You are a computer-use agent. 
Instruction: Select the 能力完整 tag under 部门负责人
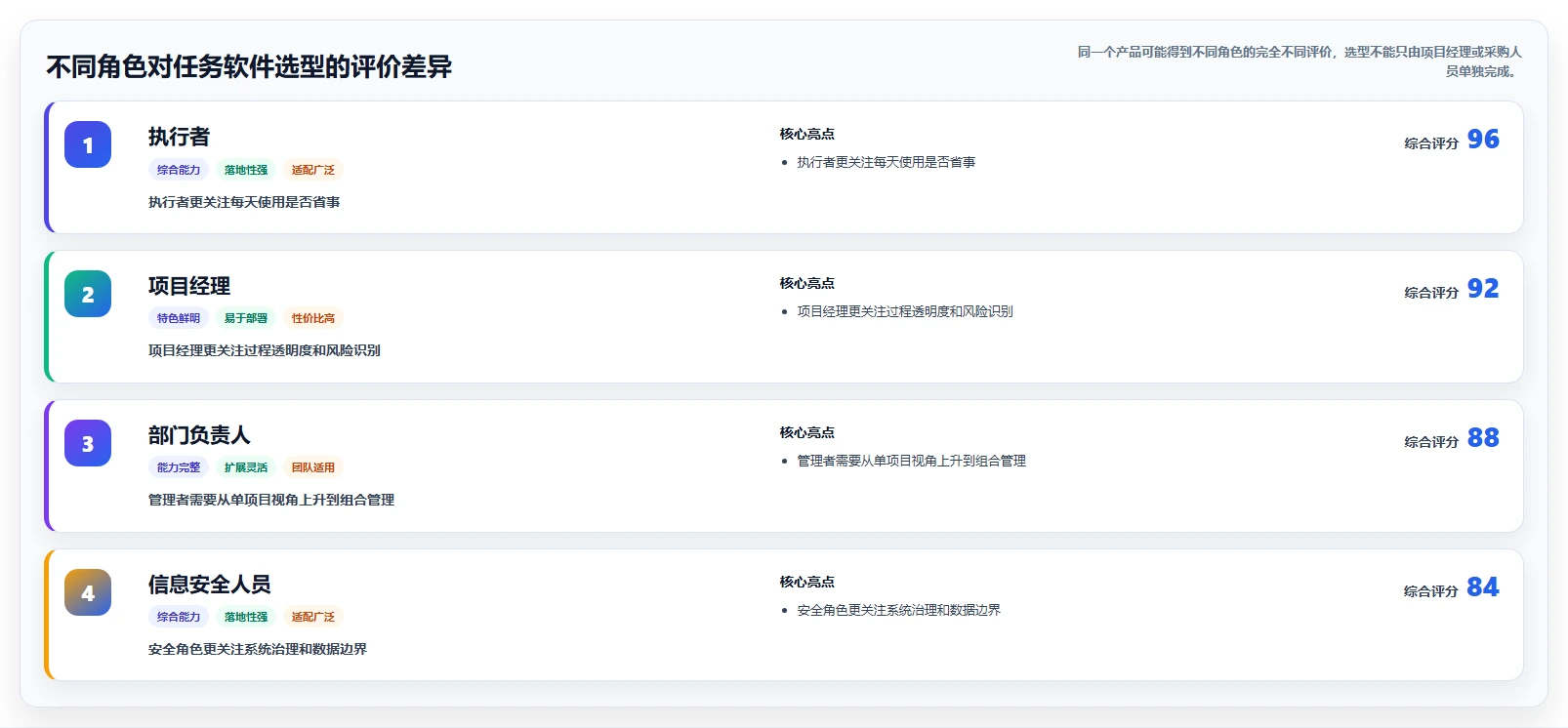tap(179, 467)
